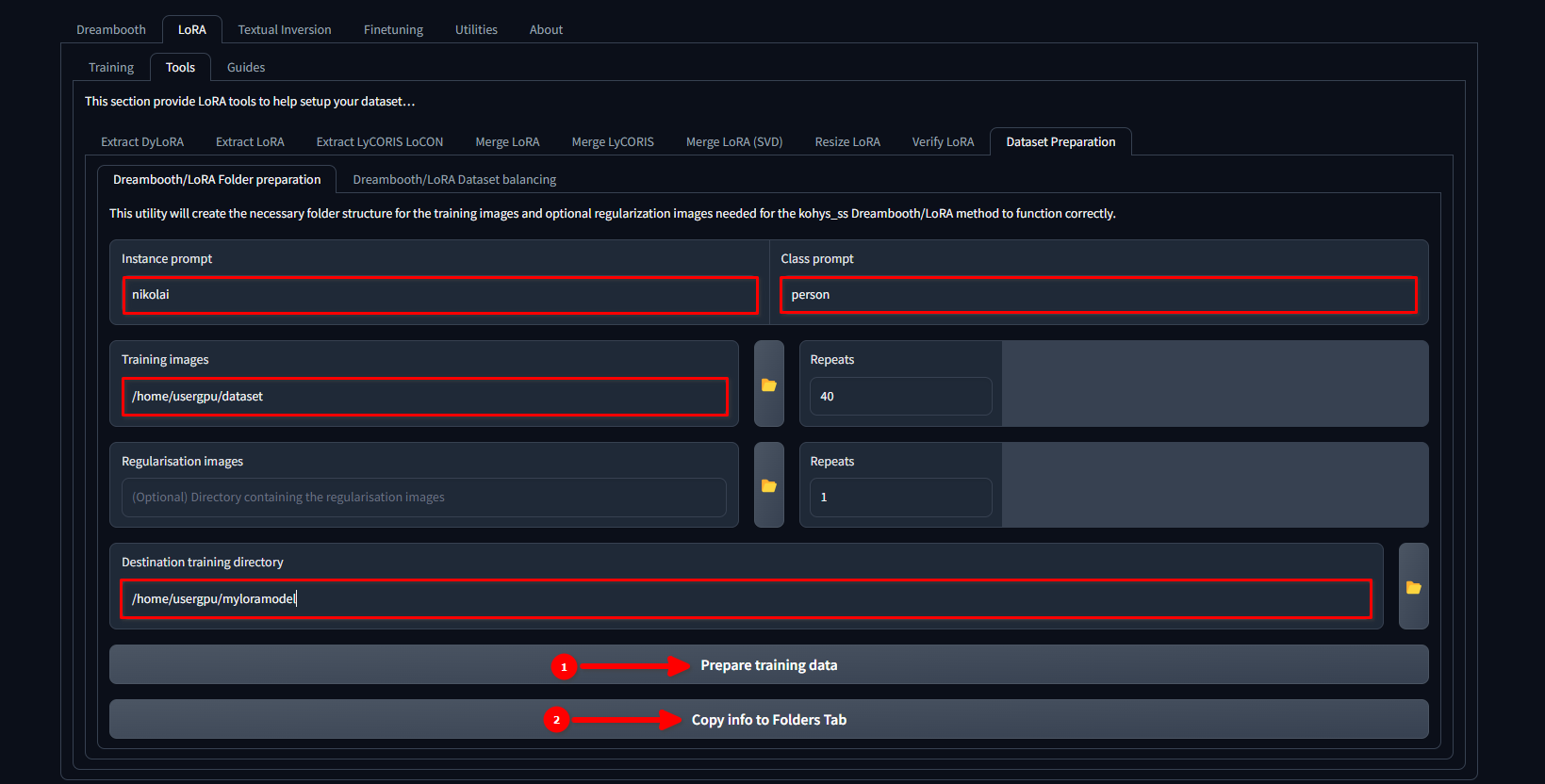Focus the Class prompt field
Viewport: 1545px width, 784px height.
point(1098,295)
